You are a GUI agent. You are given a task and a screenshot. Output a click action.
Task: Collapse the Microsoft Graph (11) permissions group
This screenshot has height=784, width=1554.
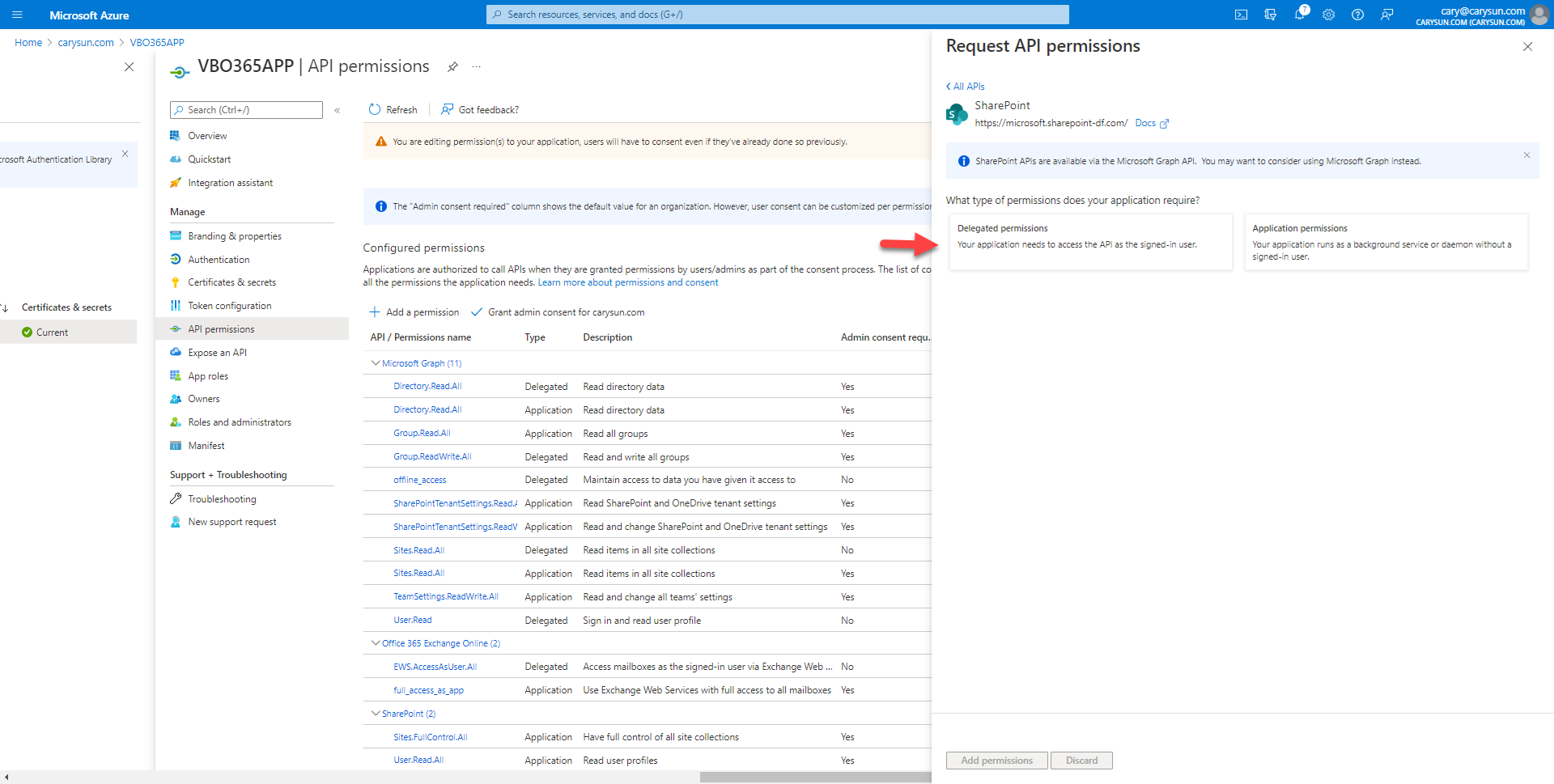pyautogui.click(x=375, y=363)
